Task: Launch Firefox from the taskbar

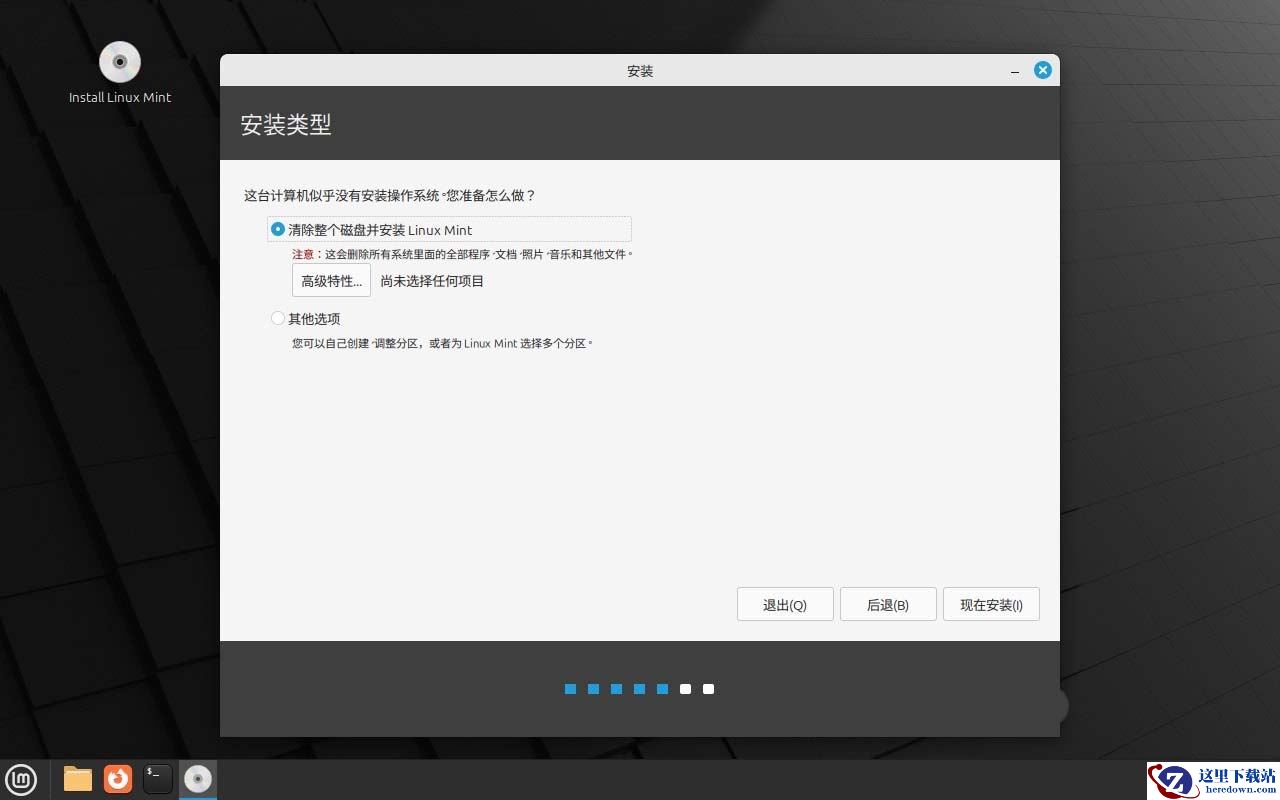Action: (x=118, y=779)
